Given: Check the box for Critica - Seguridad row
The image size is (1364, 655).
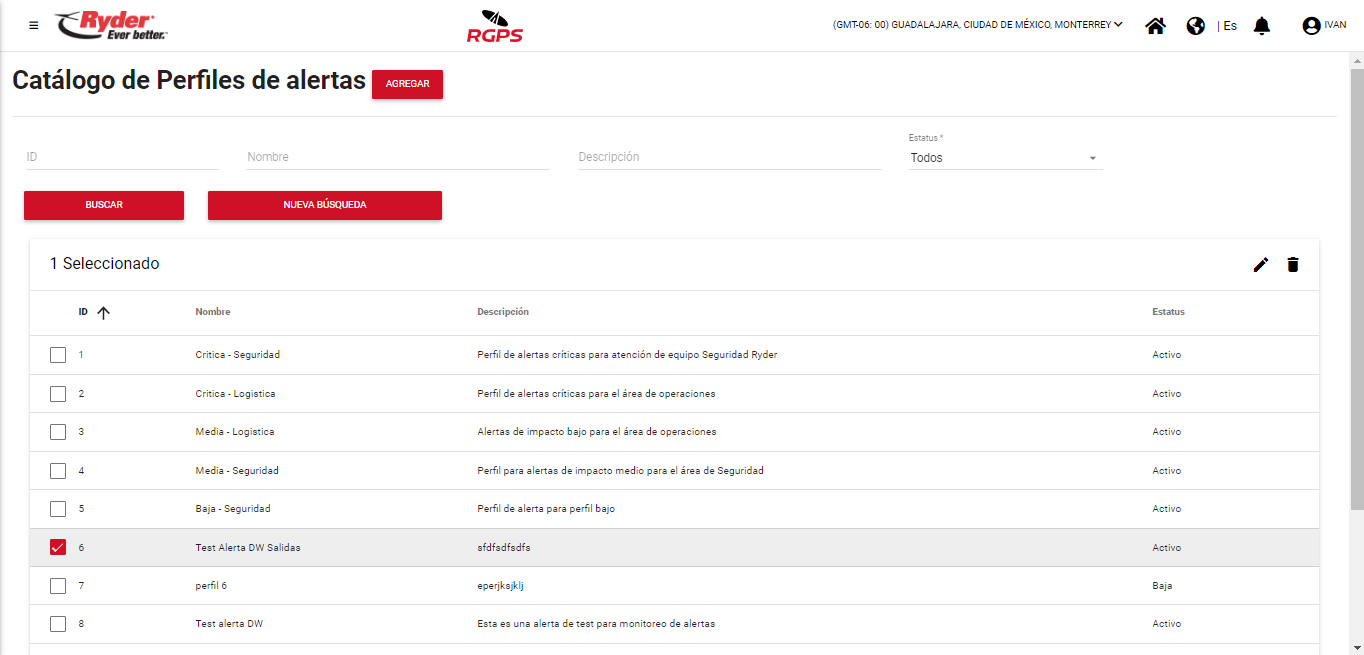Looking at the screenshot, I should tap(58, 355).
